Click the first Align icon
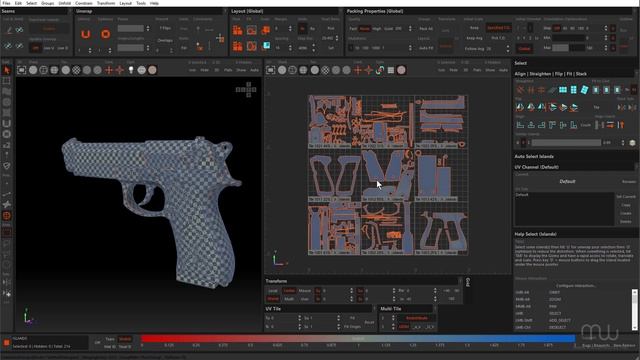The image size is (640, 360). [520, 125]
